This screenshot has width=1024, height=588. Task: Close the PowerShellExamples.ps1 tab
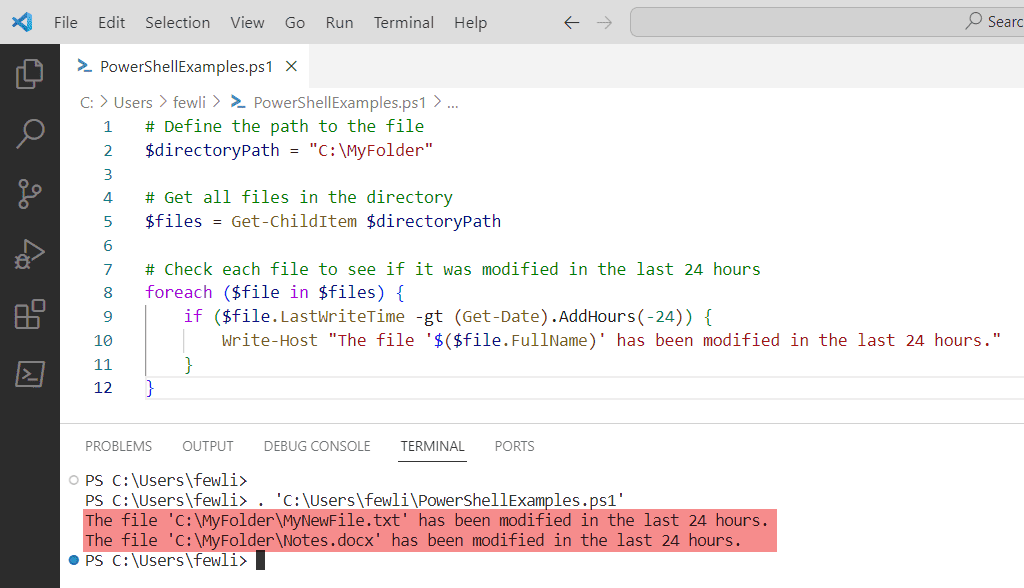click(x=291, y=66)
